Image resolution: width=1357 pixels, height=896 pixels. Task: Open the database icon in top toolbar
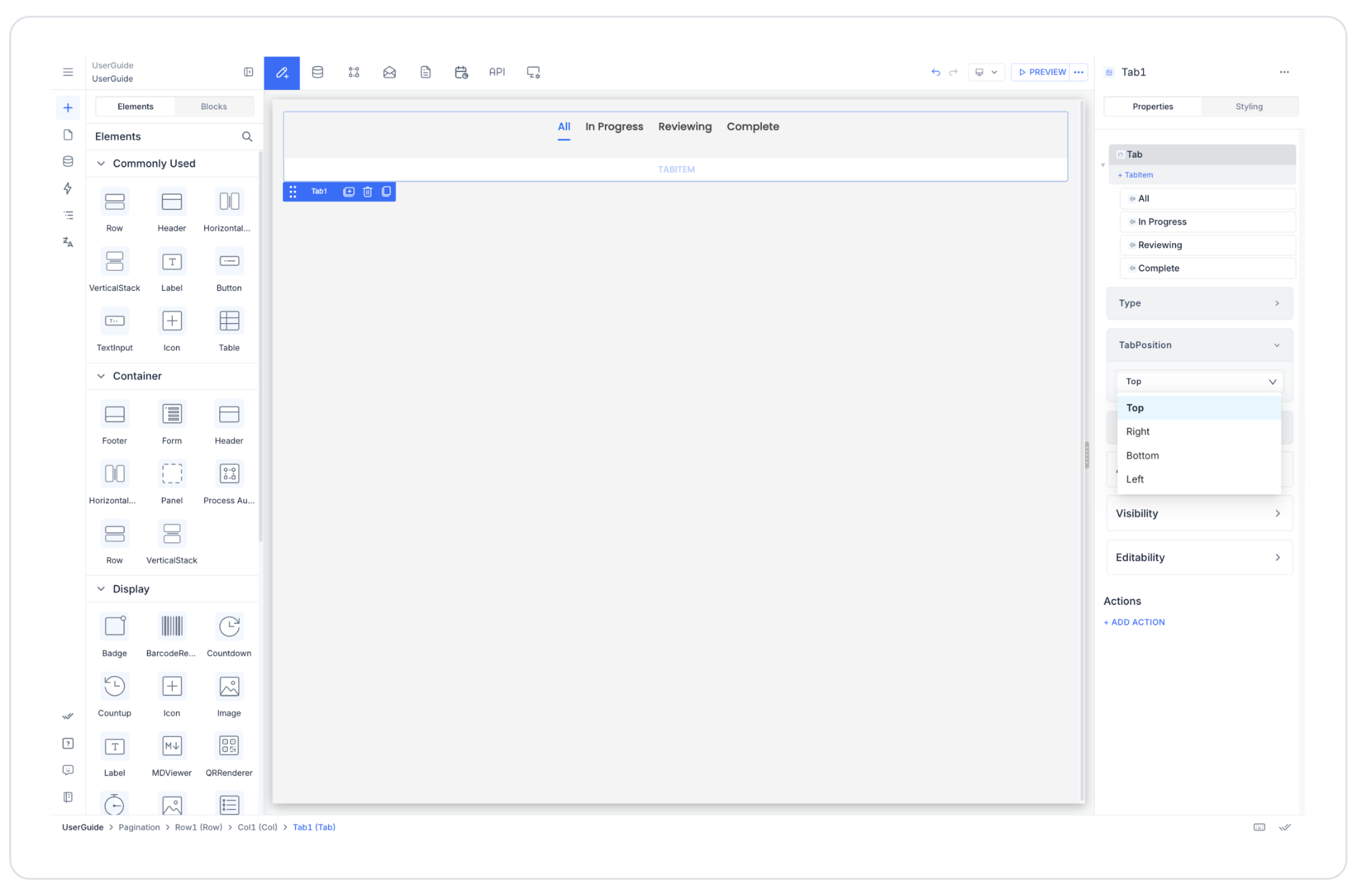pyautogui.click(x=317, y=72)
